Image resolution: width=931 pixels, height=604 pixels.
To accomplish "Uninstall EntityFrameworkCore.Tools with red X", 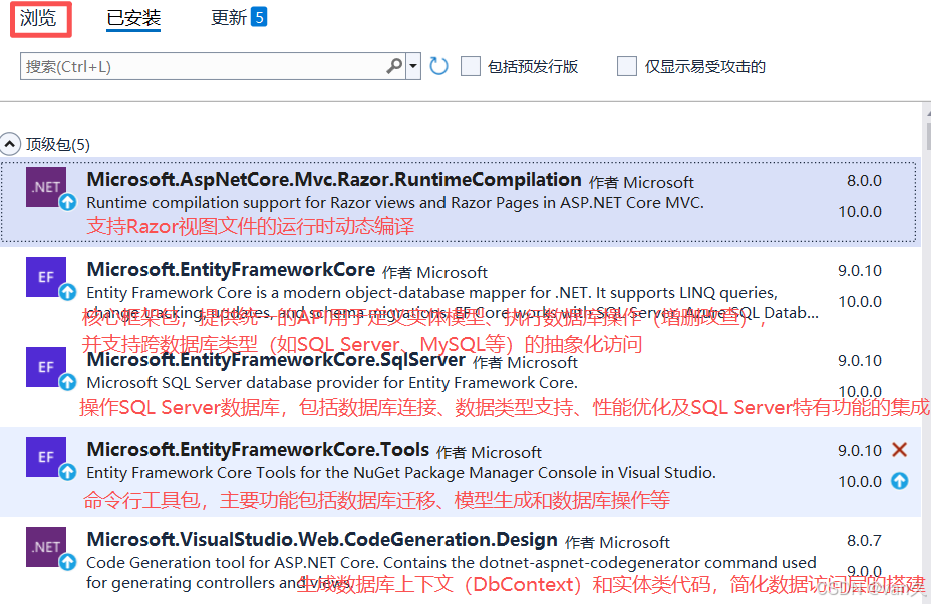I will [900, 450].
